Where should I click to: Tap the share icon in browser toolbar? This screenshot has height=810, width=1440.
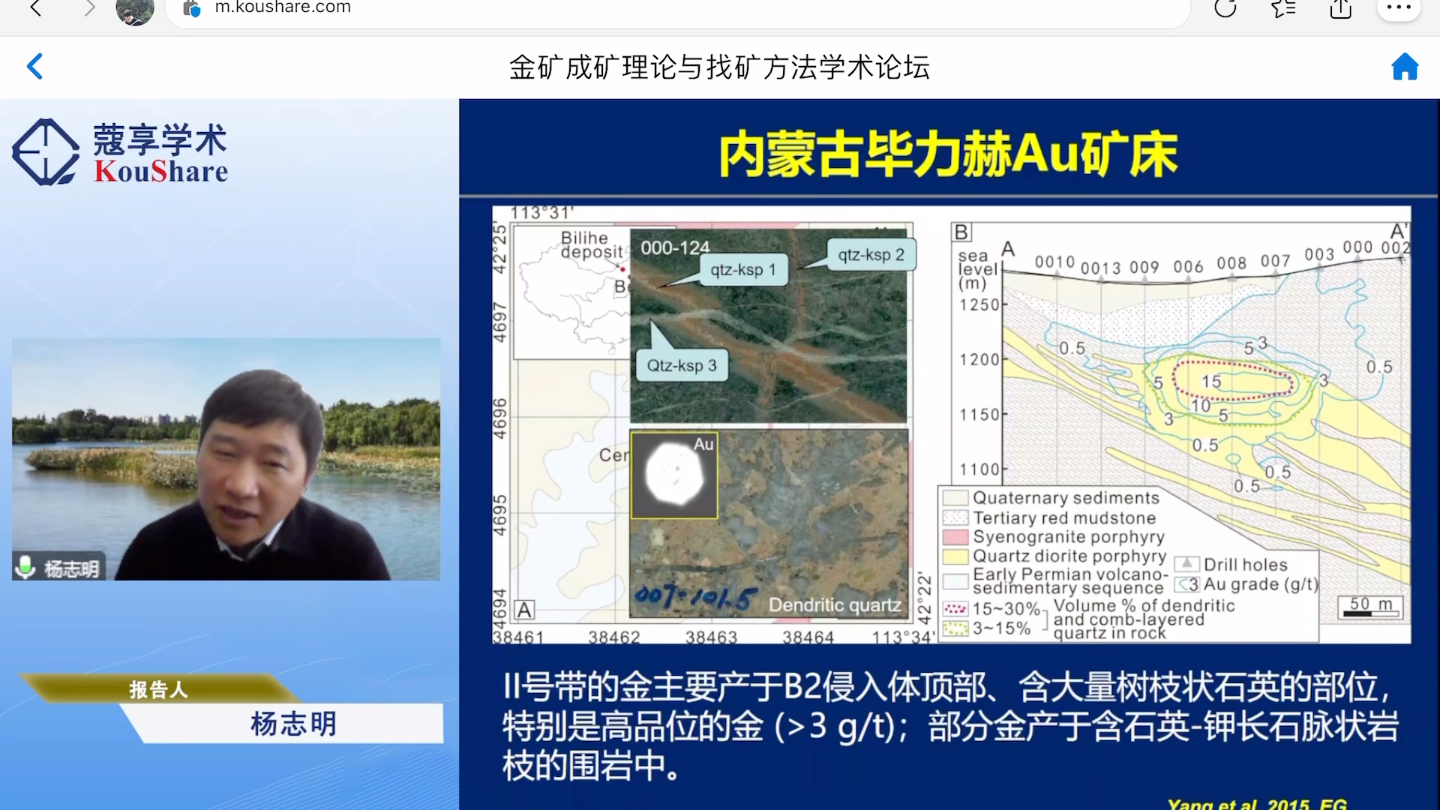coord(1340,9)
